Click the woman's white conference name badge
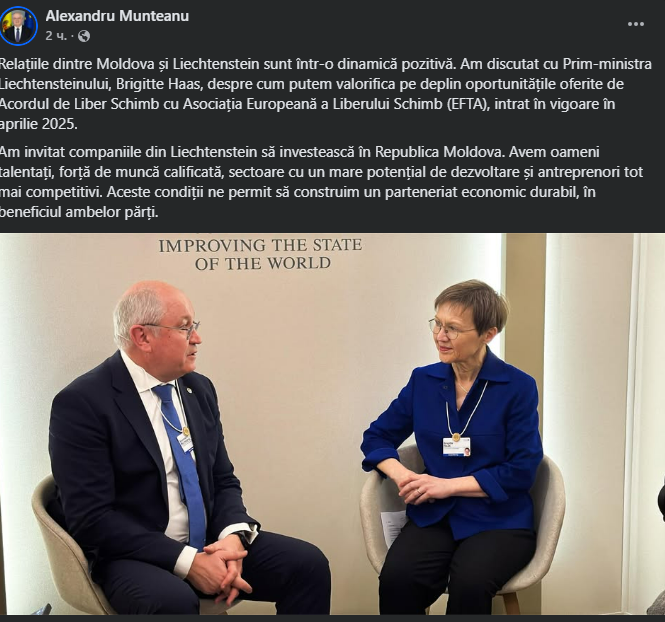665x622 pixels. 456,446
